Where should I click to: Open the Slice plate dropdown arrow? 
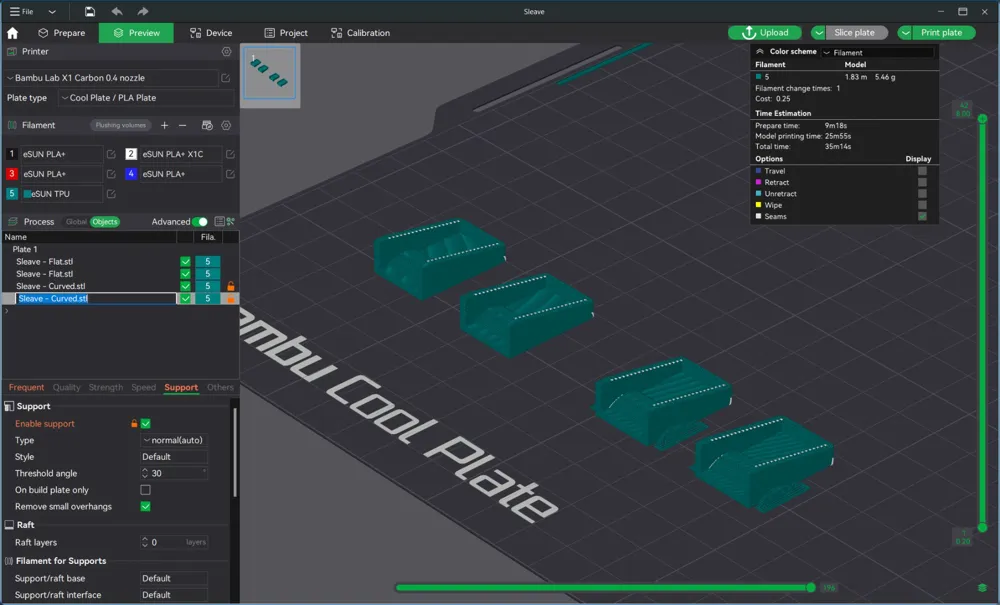[x=818, y=33]
